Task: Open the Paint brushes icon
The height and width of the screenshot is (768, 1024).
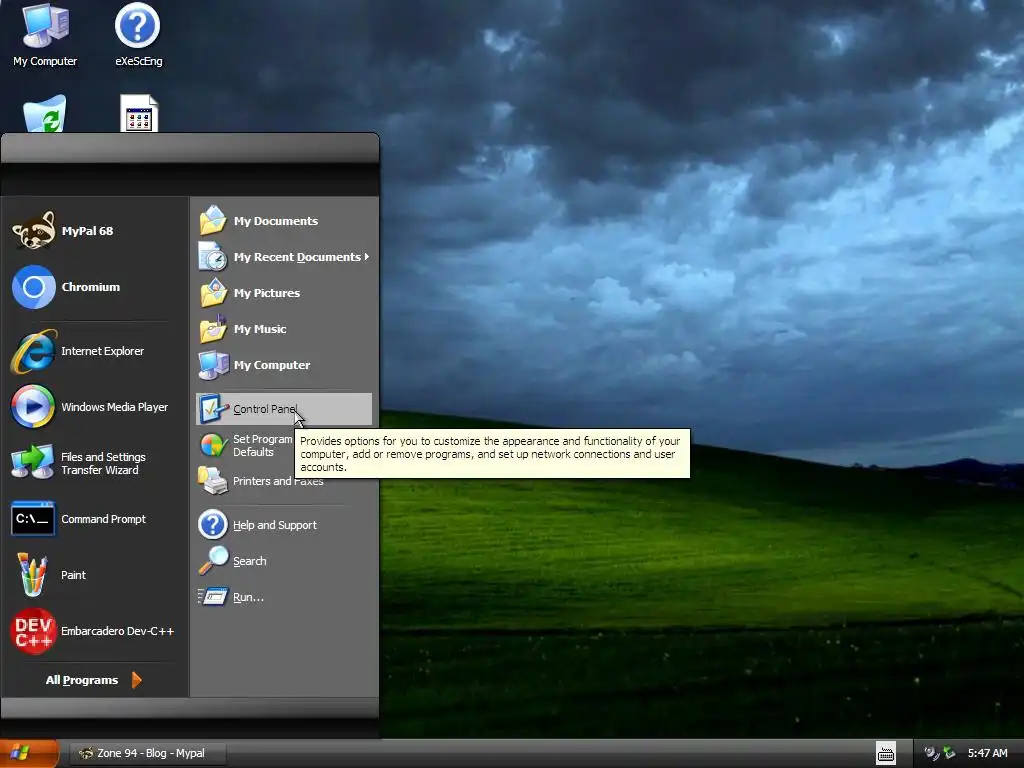Action: (x=32, y=575)
